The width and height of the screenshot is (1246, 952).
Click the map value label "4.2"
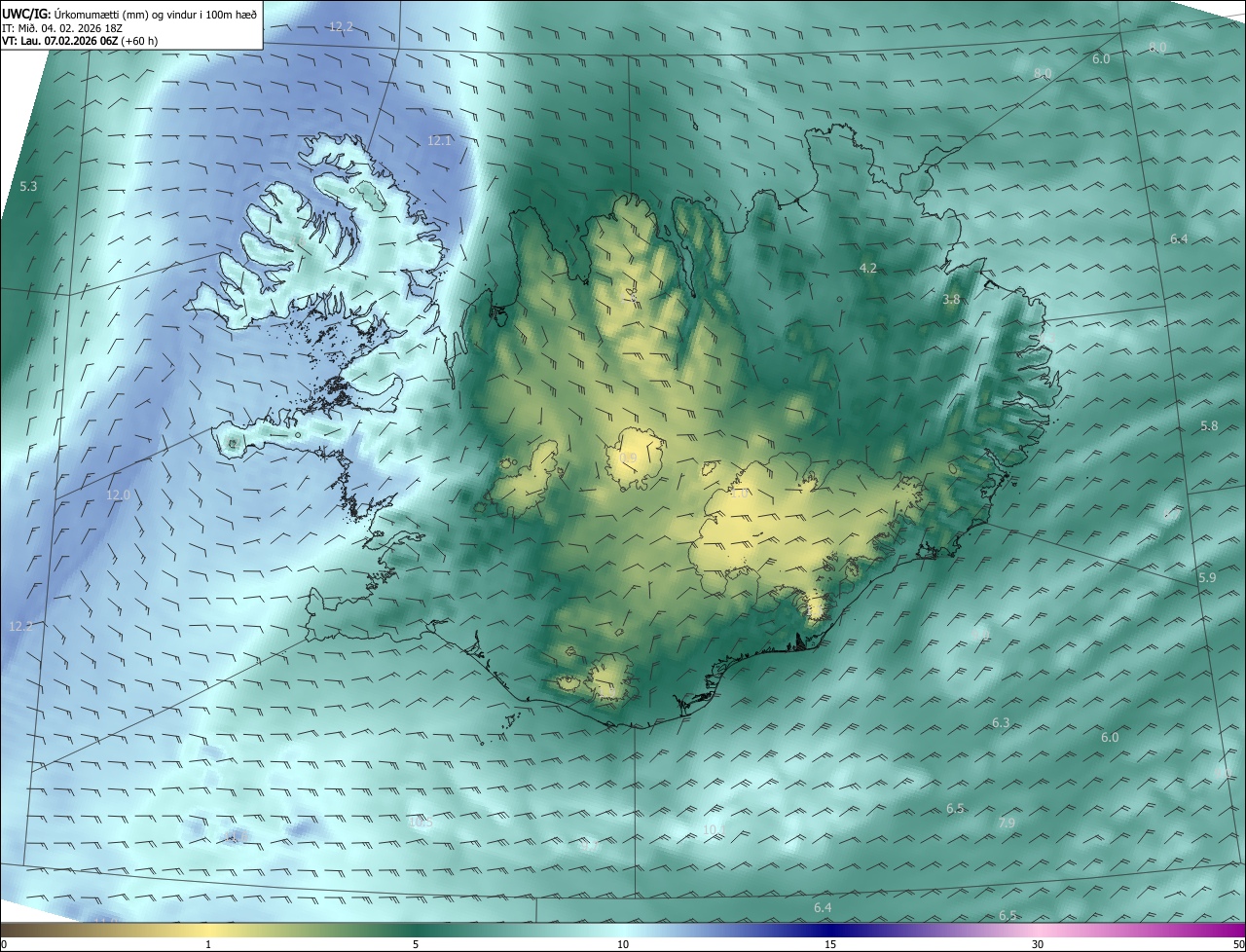click(868, 268)
